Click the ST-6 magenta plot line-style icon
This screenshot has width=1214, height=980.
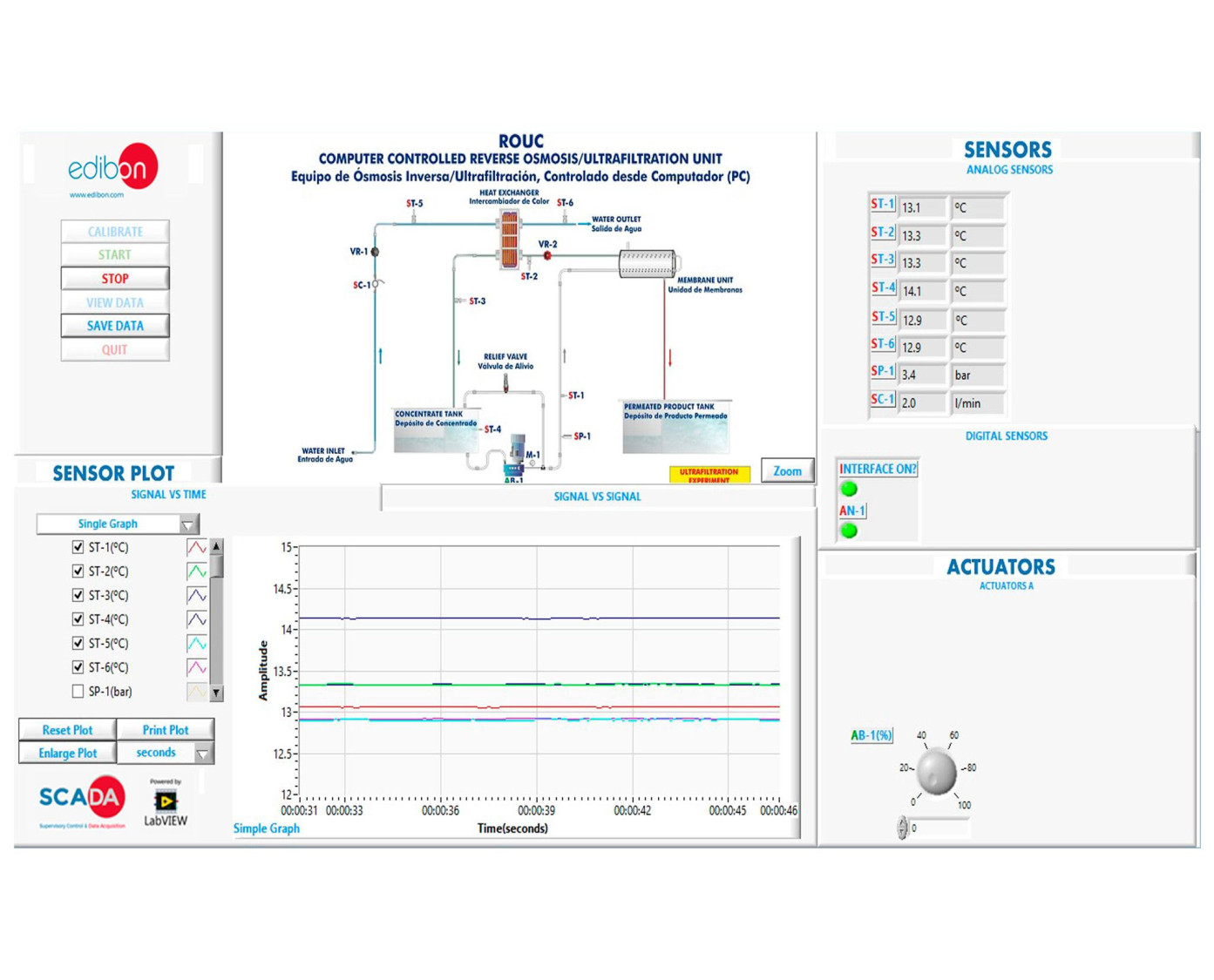(197, 668)
